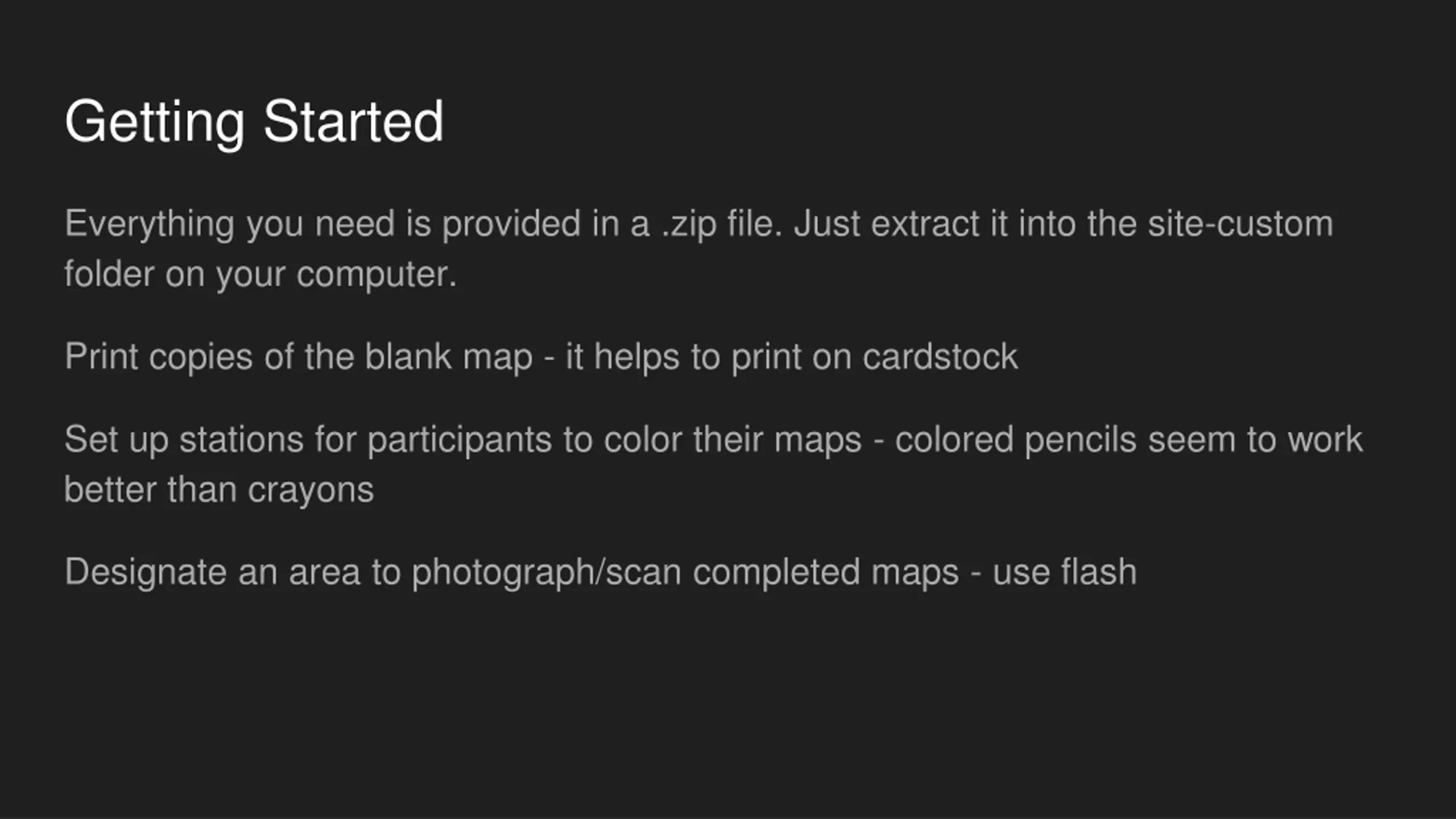Click the "use flash" text
Viewport: 1456px width, 819px height.
click(x=1065, y=572)
